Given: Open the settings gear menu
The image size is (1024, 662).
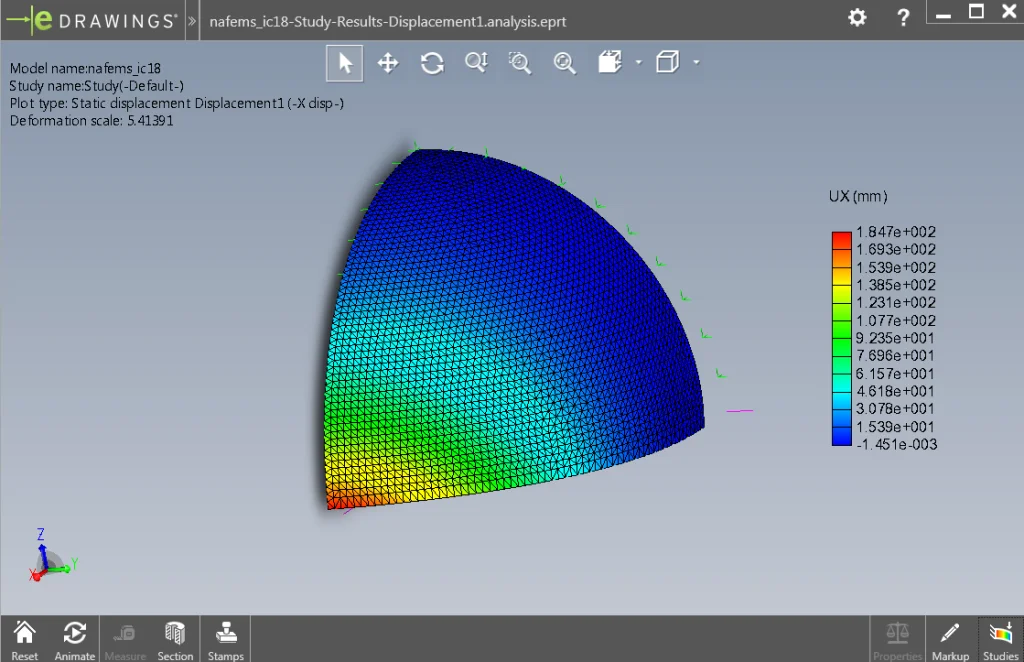Looking at the screenshot, I should [x=856, y=17].
